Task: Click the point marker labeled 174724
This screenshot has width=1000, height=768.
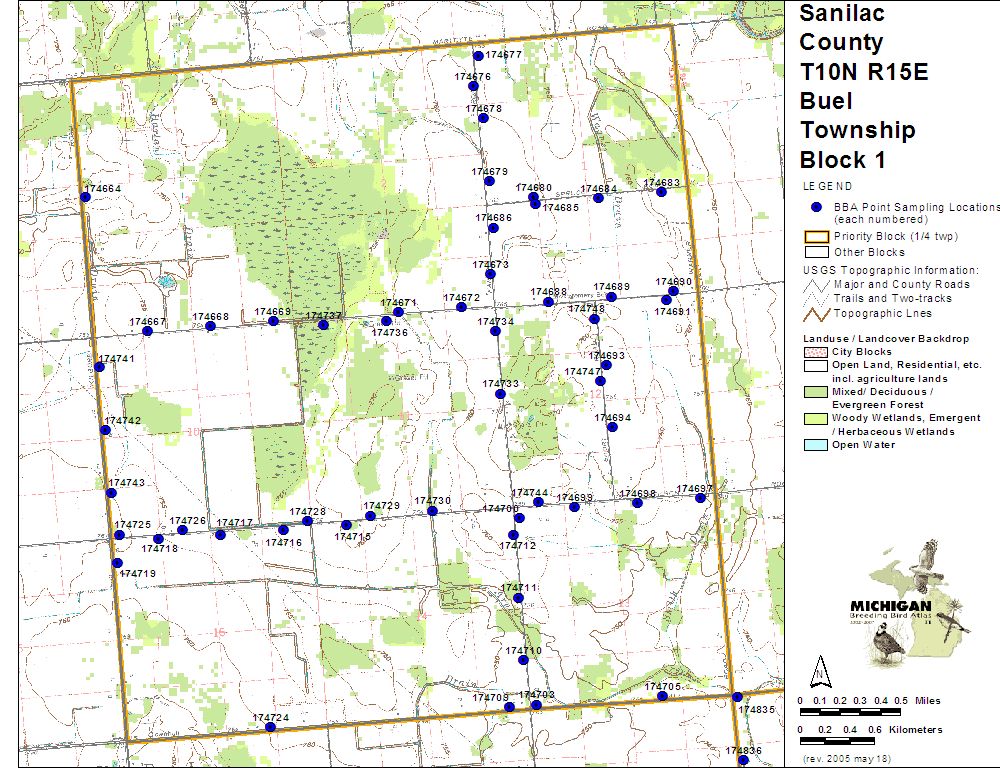Action: point(270,727)
